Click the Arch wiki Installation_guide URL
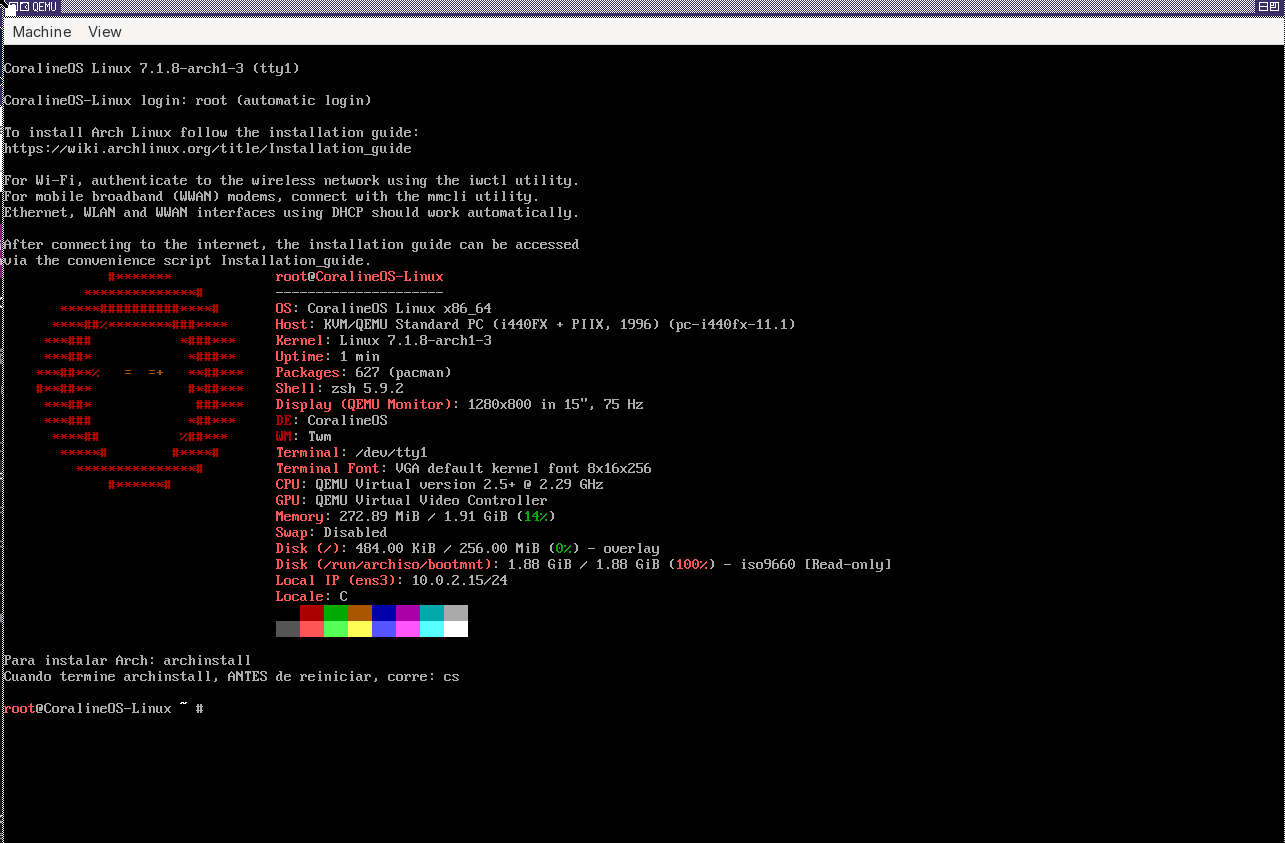Image resolution: width=1285 pixels, height=843 pixels. click(x=208, y=148)
